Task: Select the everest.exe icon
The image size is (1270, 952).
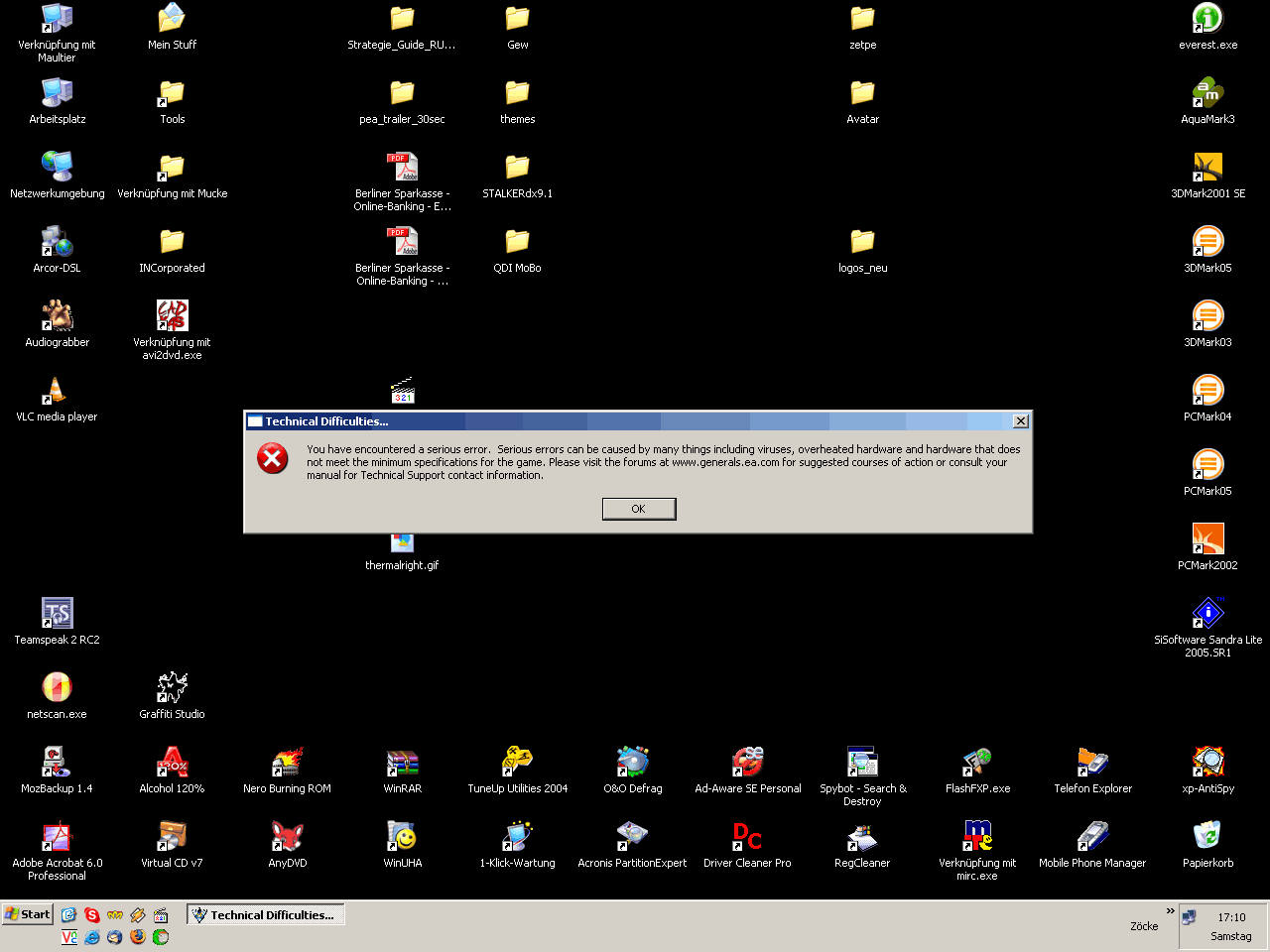Action: [1207, 27]
